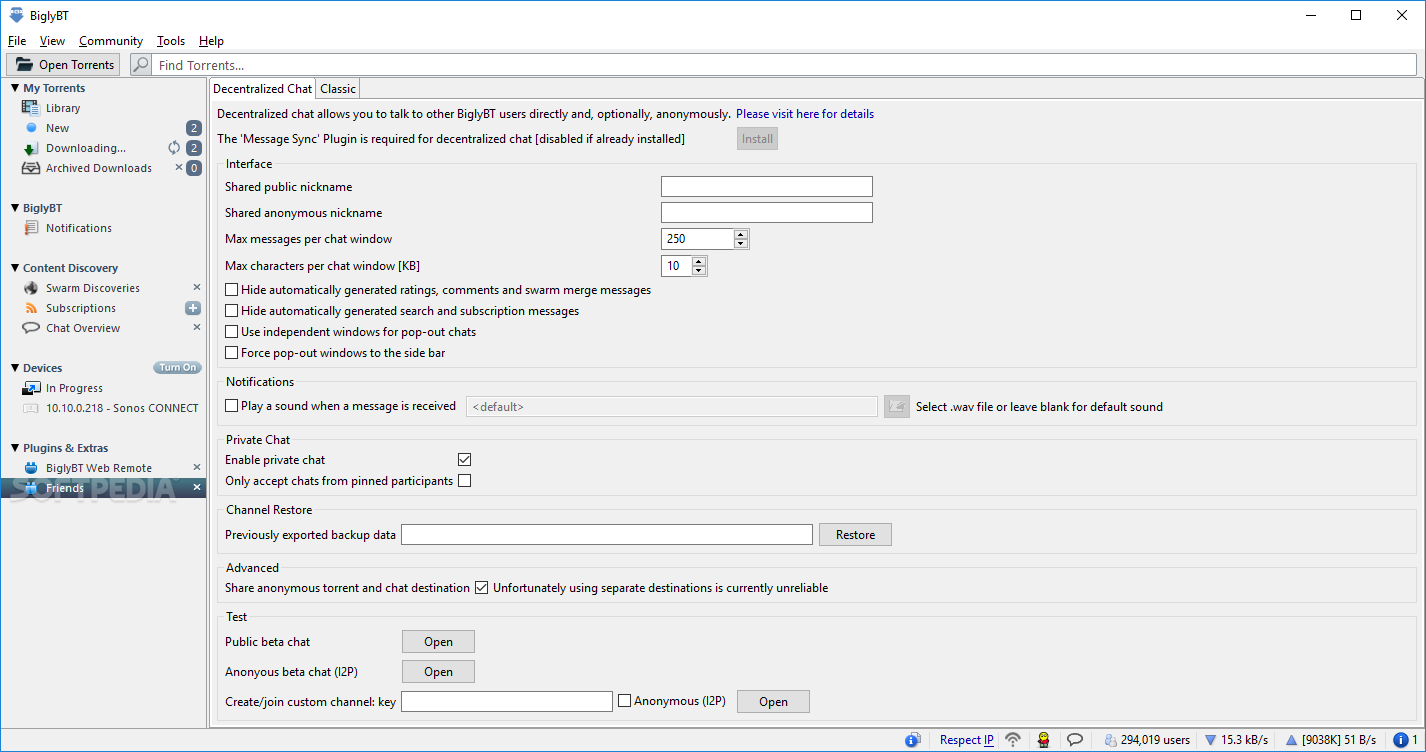
Task: Collapse the Content Discovery section
Action: 15,268
